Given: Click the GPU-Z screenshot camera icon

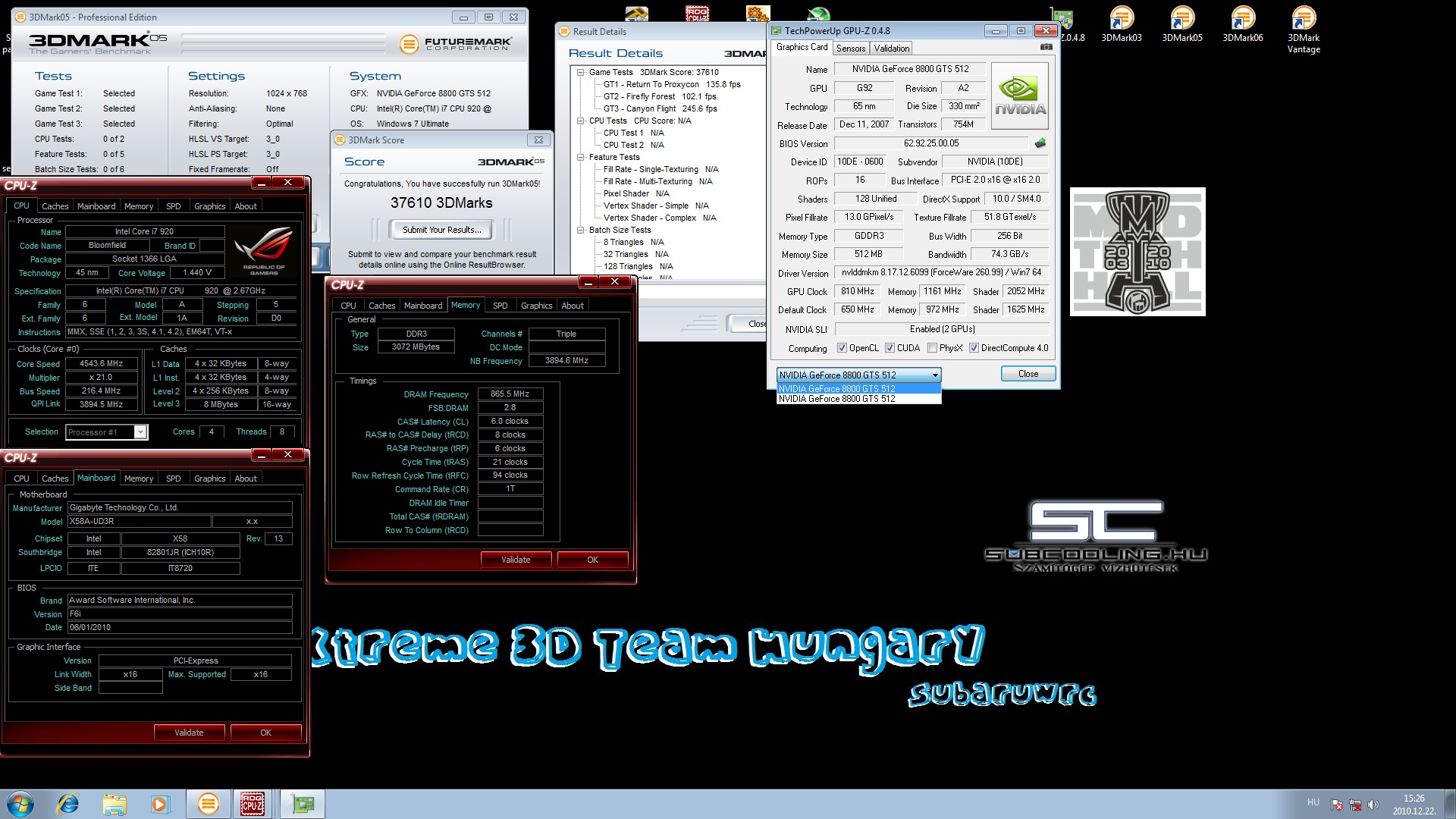Looking at the screenshot, I should (1046, 47).
